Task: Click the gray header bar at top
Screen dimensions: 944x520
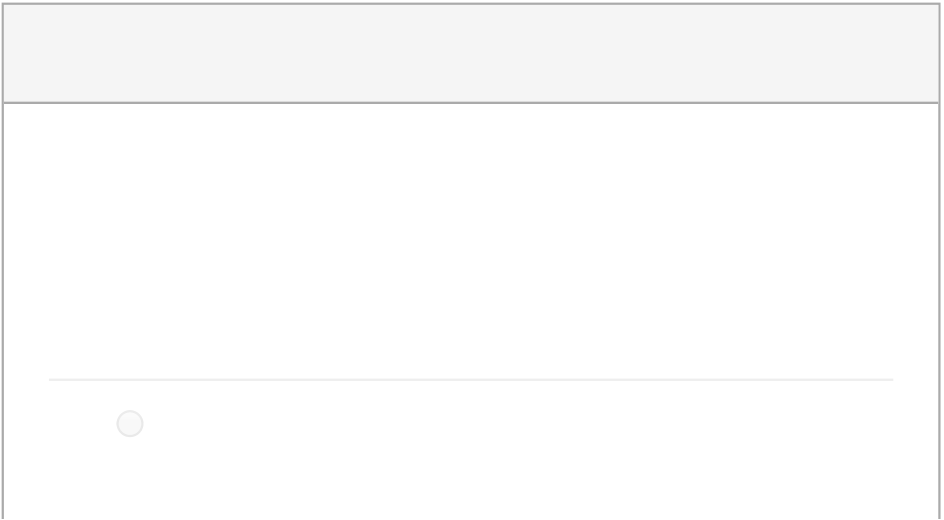Action: pos(471,53)
